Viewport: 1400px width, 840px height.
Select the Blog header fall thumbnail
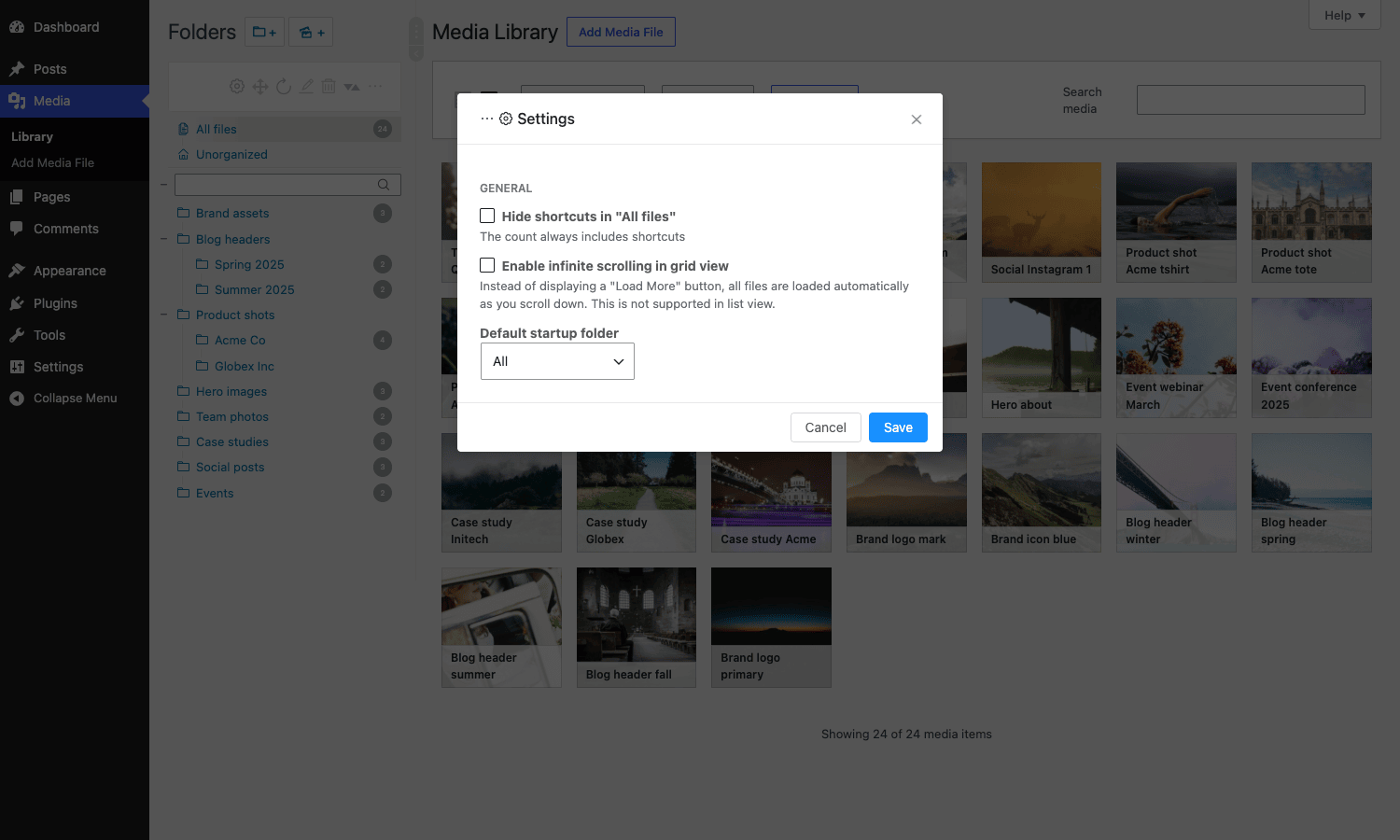point(637,627)
